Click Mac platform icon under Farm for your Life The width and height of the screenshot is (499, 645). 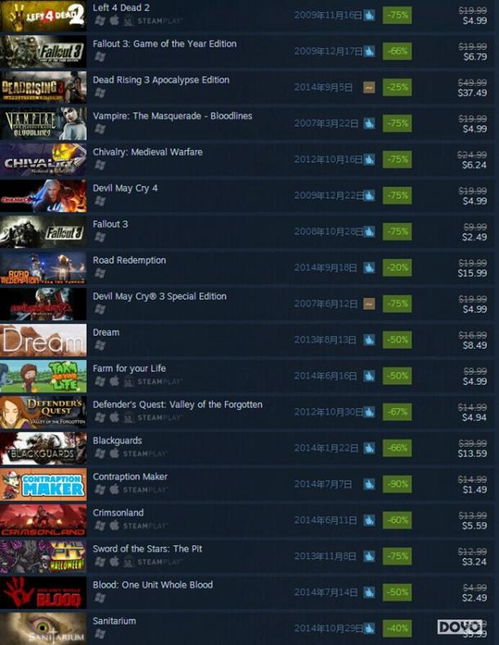(x=114, y=381)
